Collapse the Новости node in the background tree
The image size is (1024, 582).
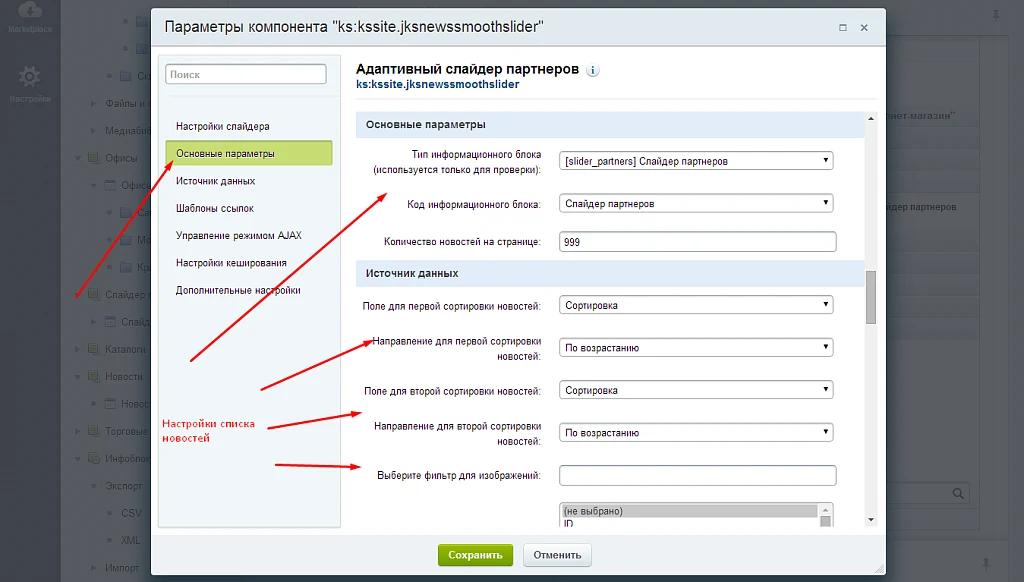pyautogui.click(x=78, y=376)
